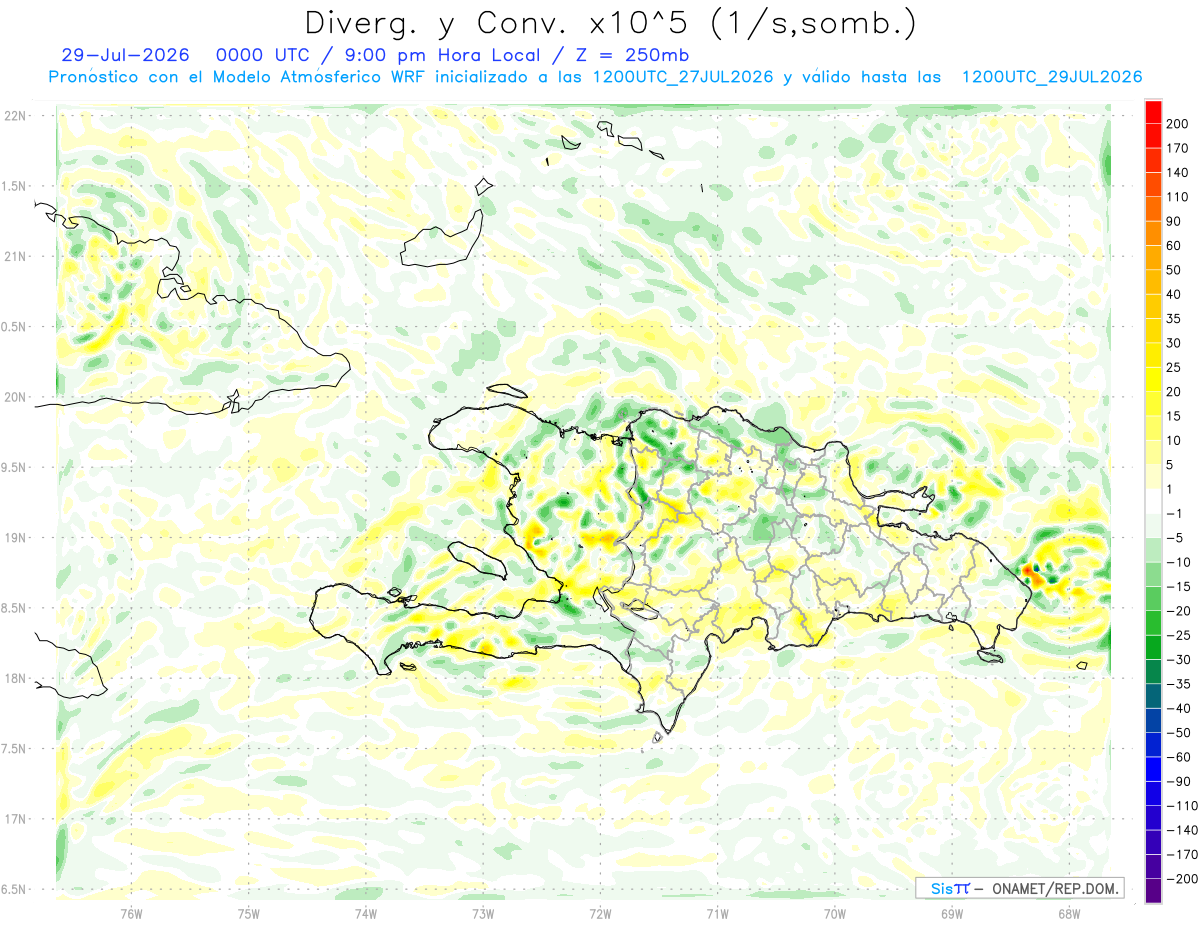Click the '-200' color scale value
The image size is (1200, 927).
pos(1183,879)
